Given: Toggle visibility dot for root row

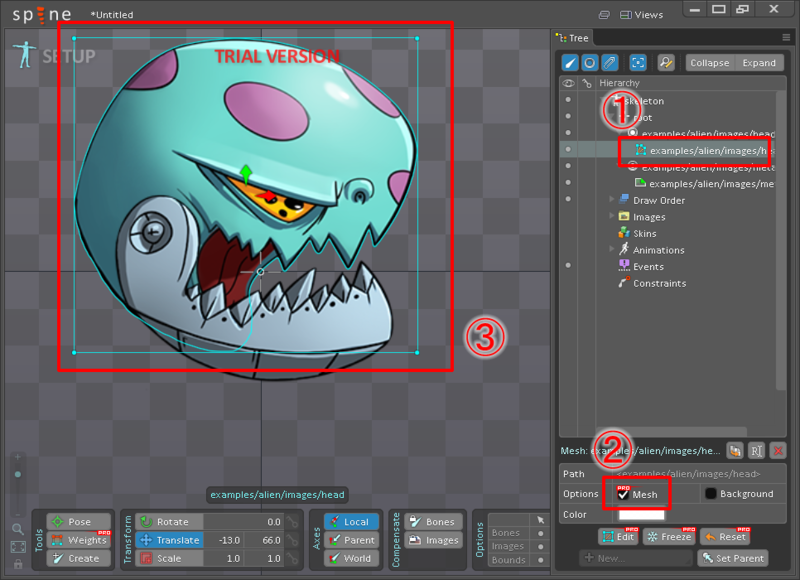Looking at the screenshot, I should point(568,116).
